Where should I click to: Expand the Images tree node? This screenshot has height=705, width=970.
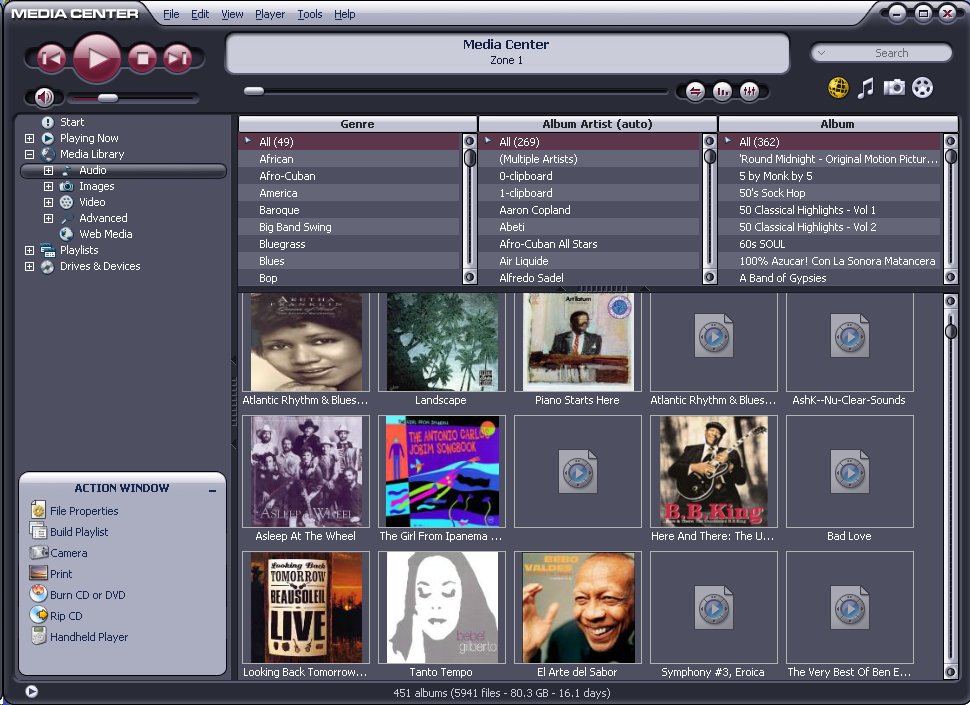pos(48,186)
